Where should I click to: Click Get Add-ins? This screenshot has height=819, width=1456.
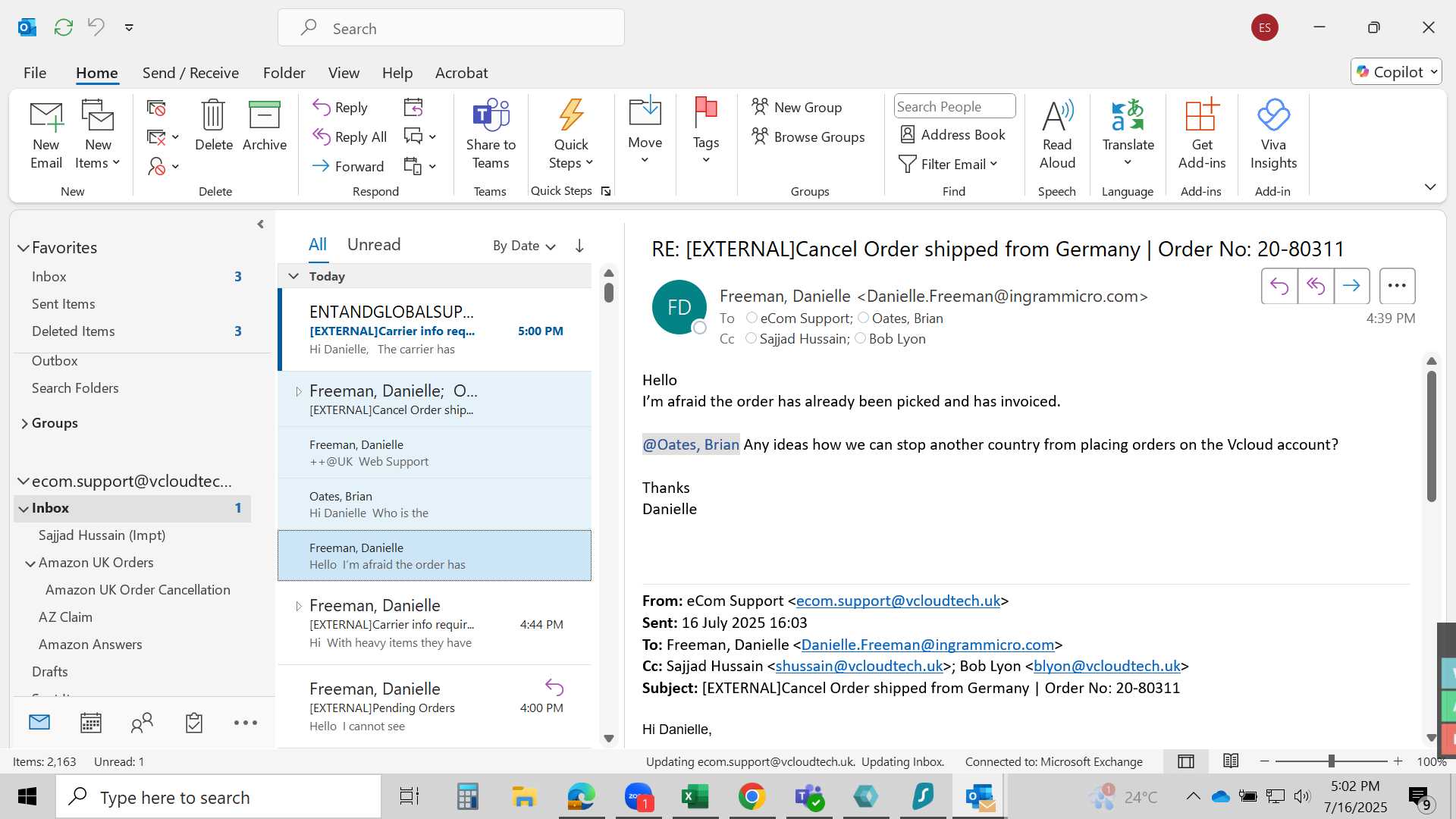click(1202, 135)
